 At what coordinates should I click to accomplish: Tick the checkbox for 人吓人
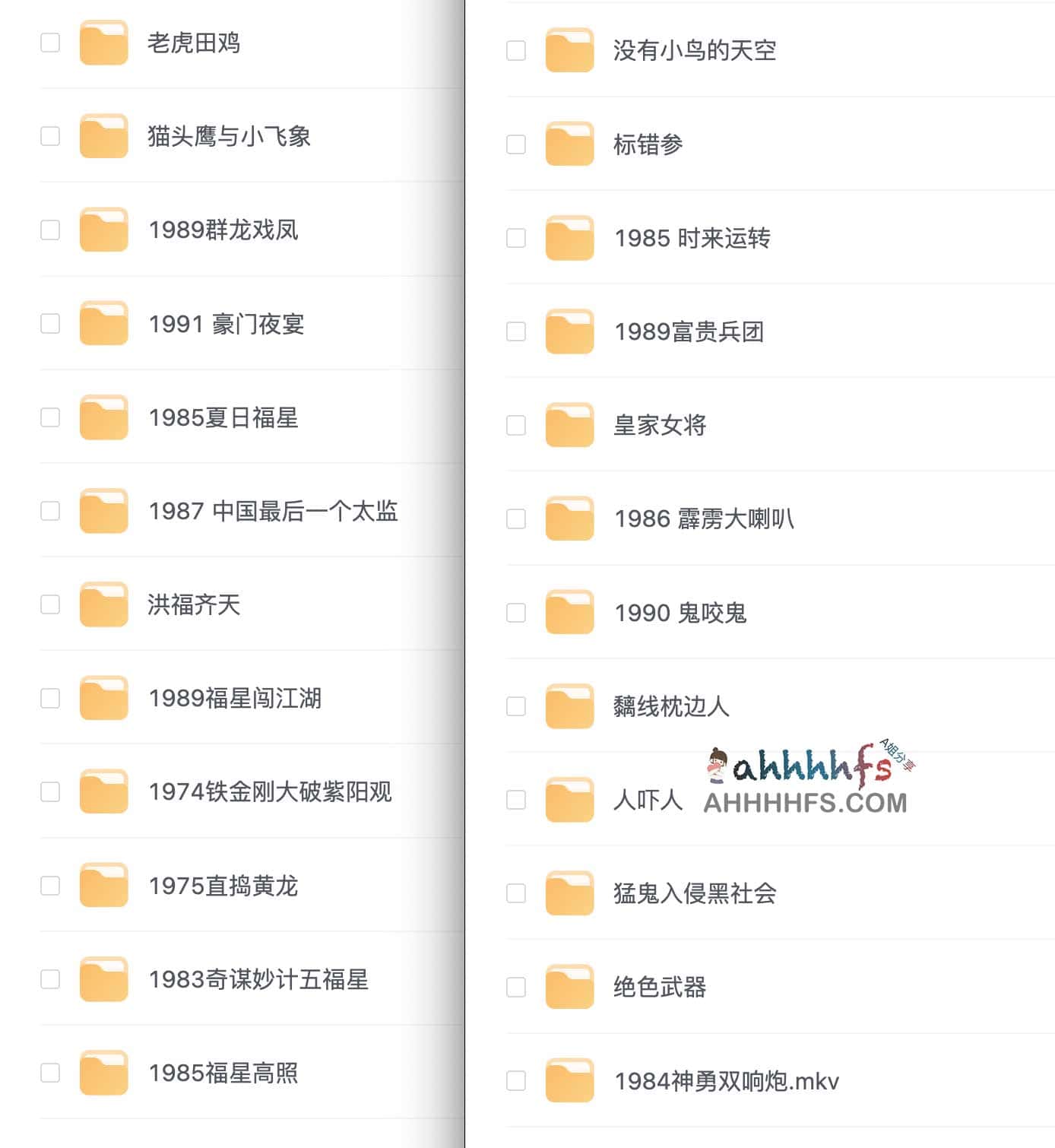[516, 800]
